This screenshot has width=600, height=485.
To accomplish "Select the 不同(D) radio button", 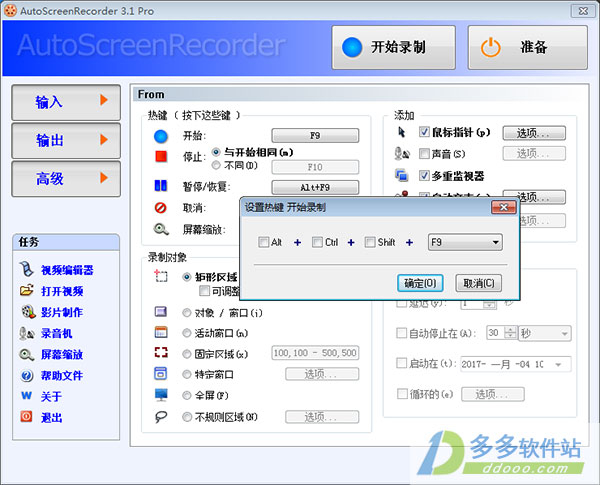I will [x=216, y=165].
